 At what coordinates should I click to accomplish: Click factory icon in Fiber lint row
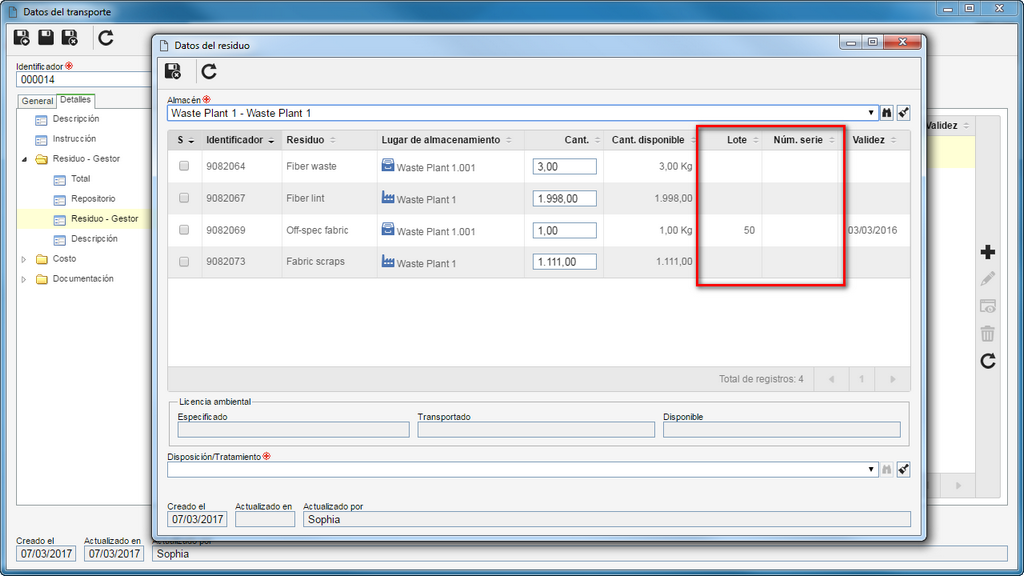coord(388,197)
